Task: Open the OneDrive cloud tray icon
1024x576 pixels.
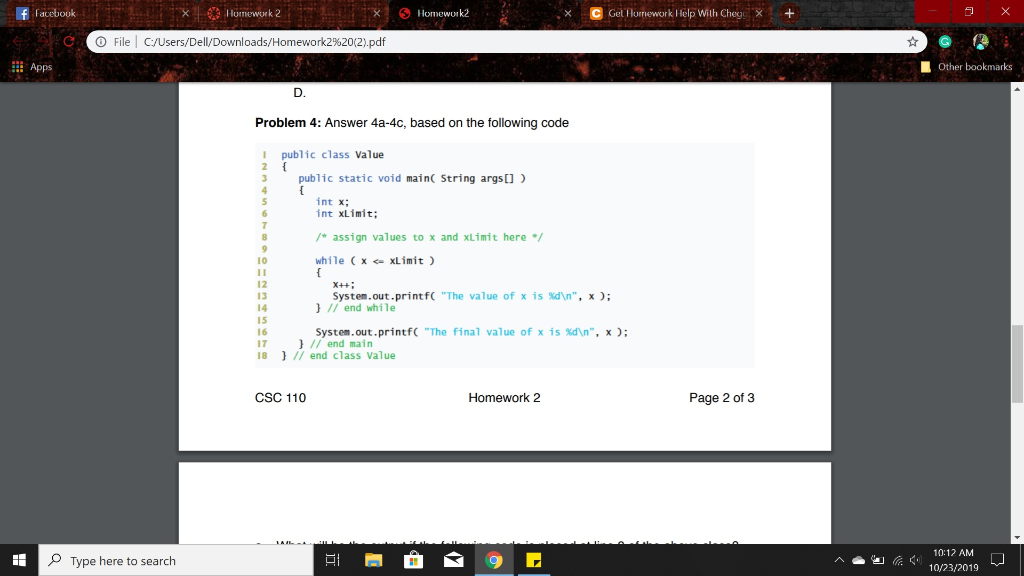Action: (x=859, y=560)
